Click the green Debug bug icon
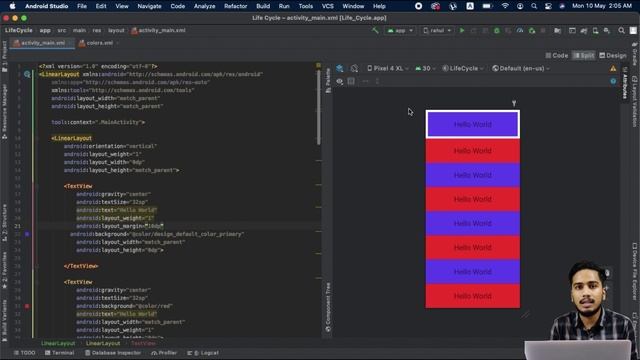Viewport: 640px width, 360px height. pyautogui.click(x=497, y=31)
